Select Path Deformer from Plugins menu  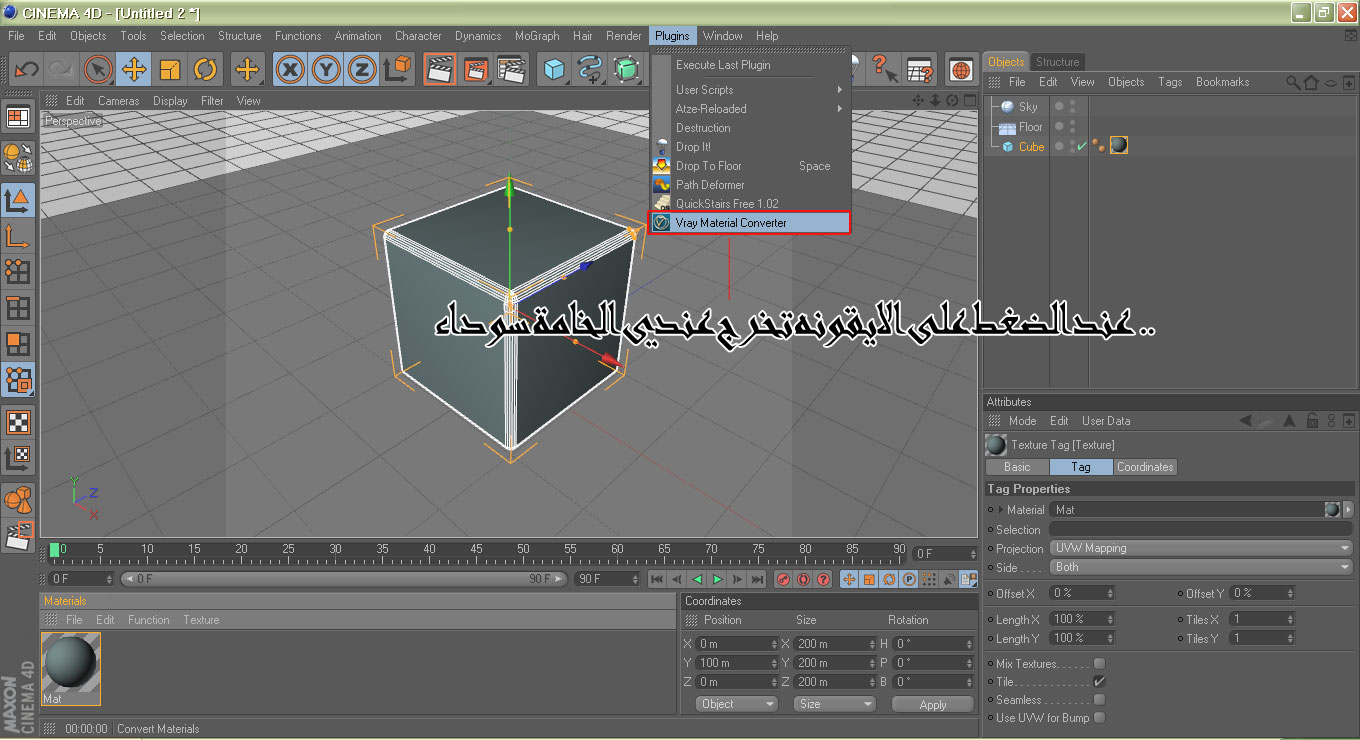750,185
